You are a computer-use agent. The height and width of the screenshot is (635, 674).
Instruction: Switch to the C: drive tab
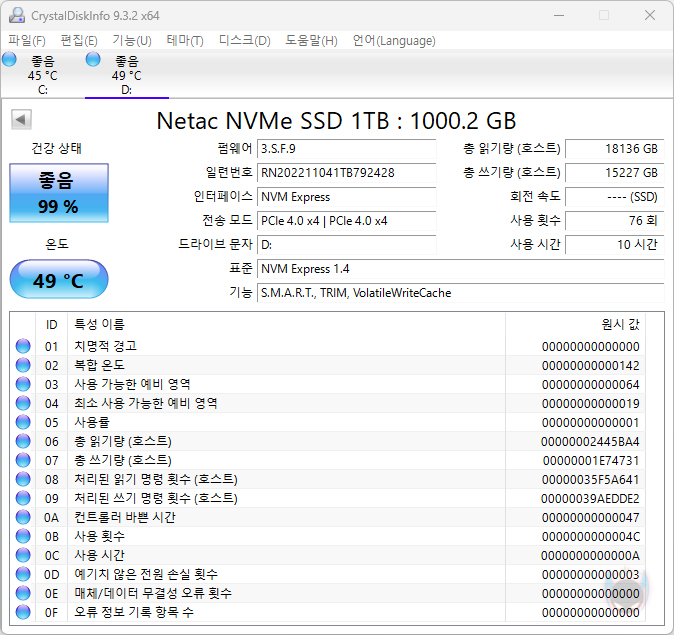pyautogui.click(x=43, y=74)
